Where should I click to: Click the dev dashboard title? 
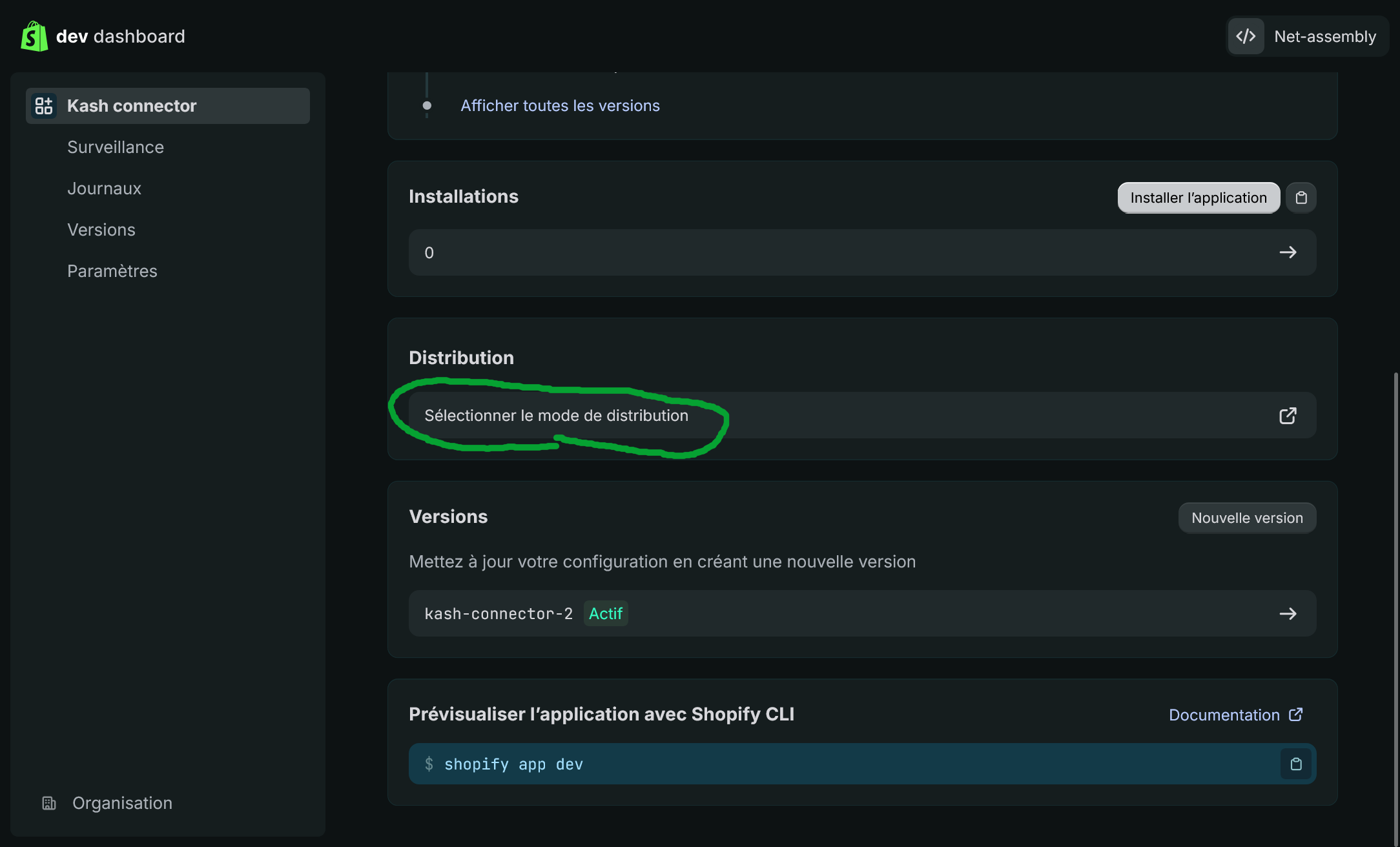click(120, 36)
